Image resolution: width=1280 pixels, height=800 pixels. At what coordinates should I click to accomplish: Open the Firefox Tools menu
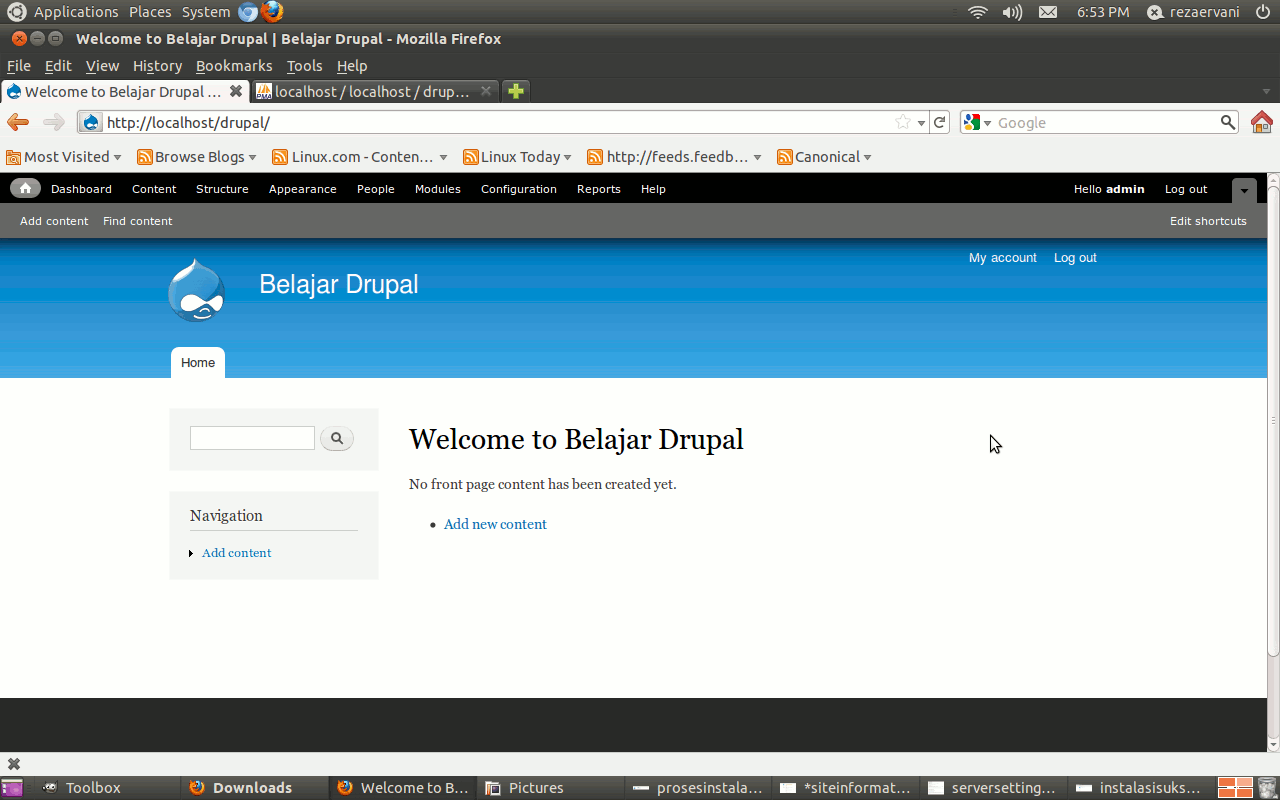click(x=304, y=66)
